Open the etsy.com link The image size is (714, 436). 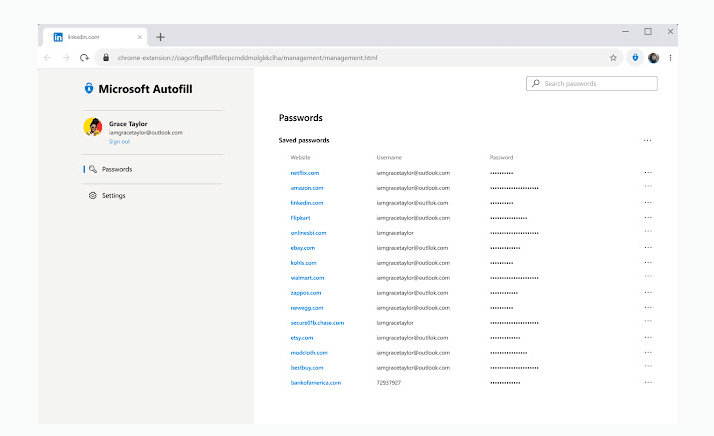(x=302, y=338)
